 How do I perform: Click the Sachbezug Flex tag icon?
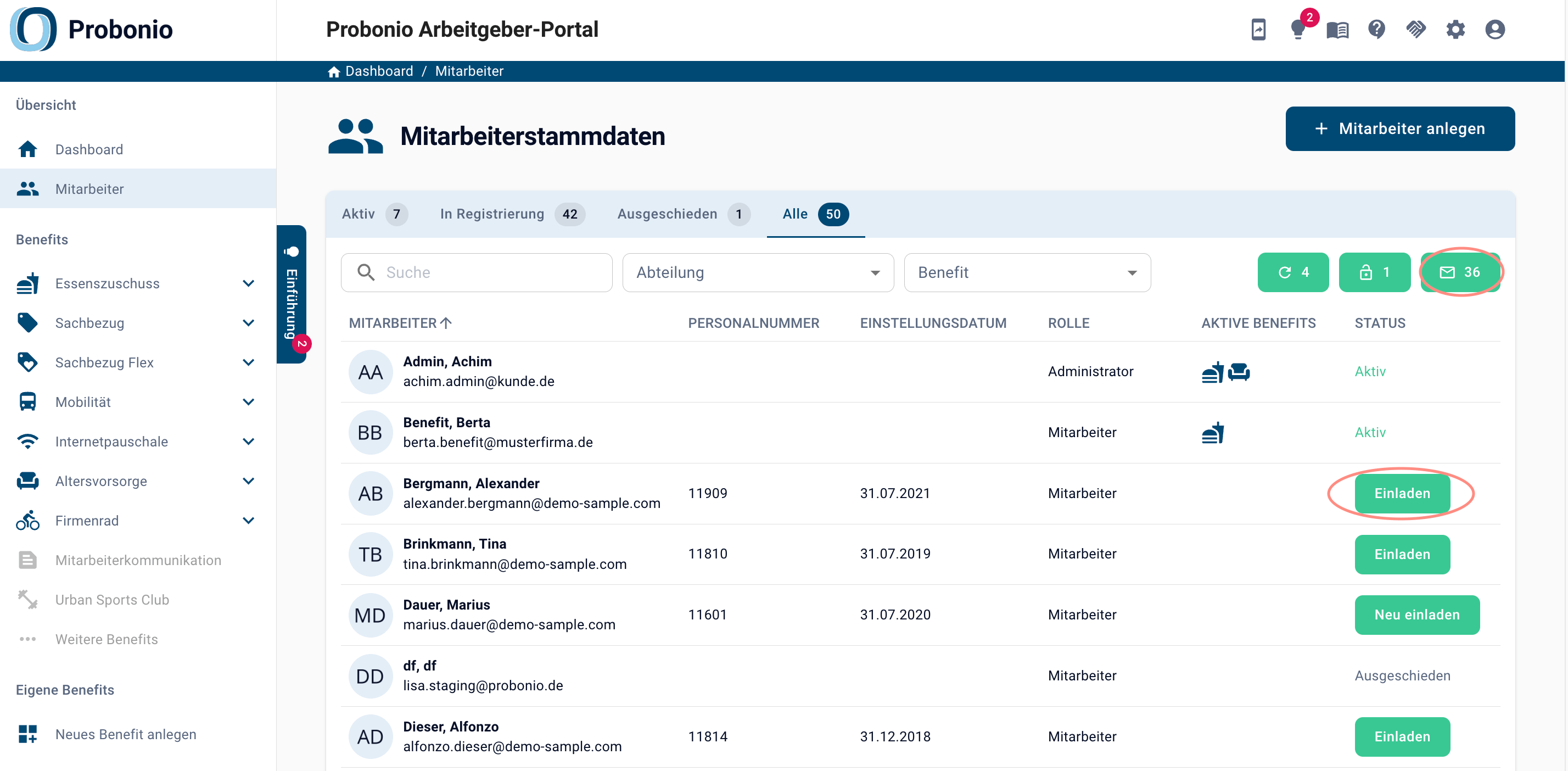(27, 362)
